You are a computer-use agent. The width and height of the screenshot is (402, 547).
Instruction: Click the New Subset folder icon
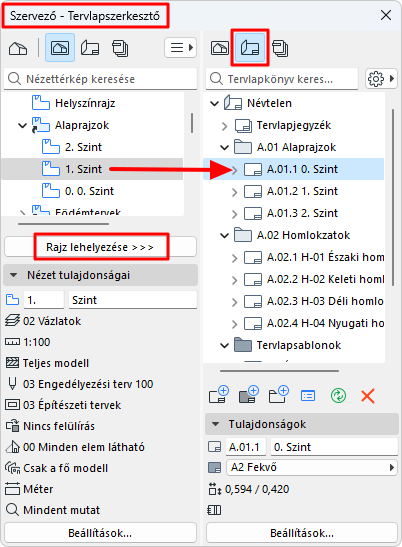(x=278, y=395)
